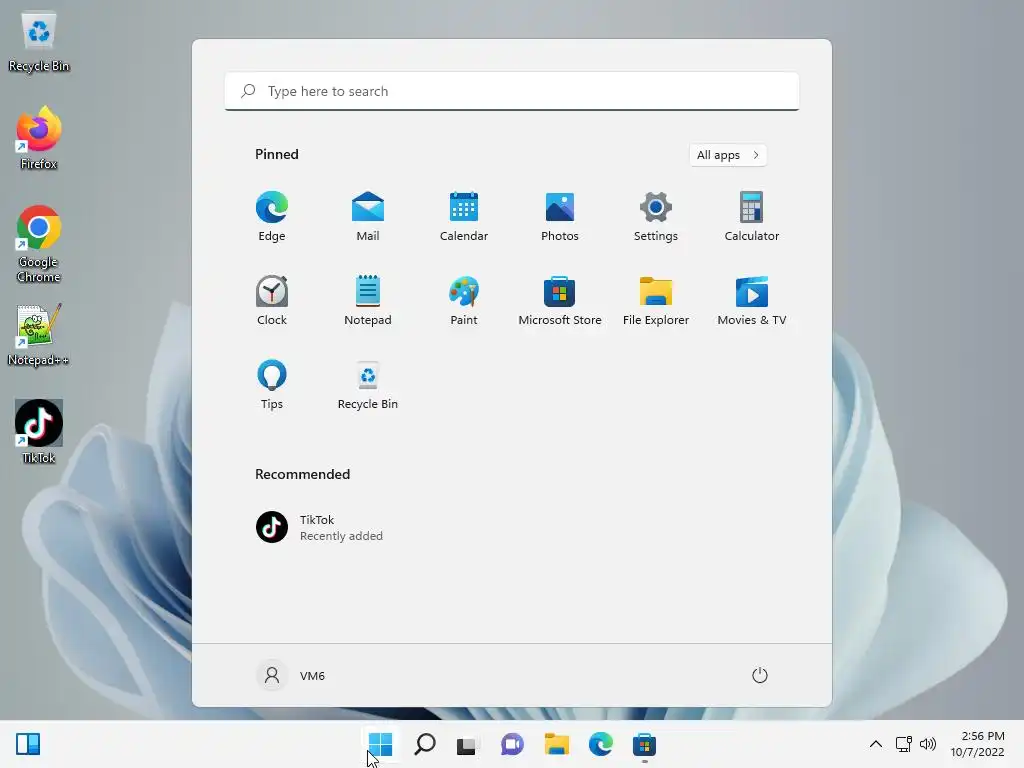Select the Google Chrome desktop shortcut
The image size is (1024, 768).
(39, 244)
